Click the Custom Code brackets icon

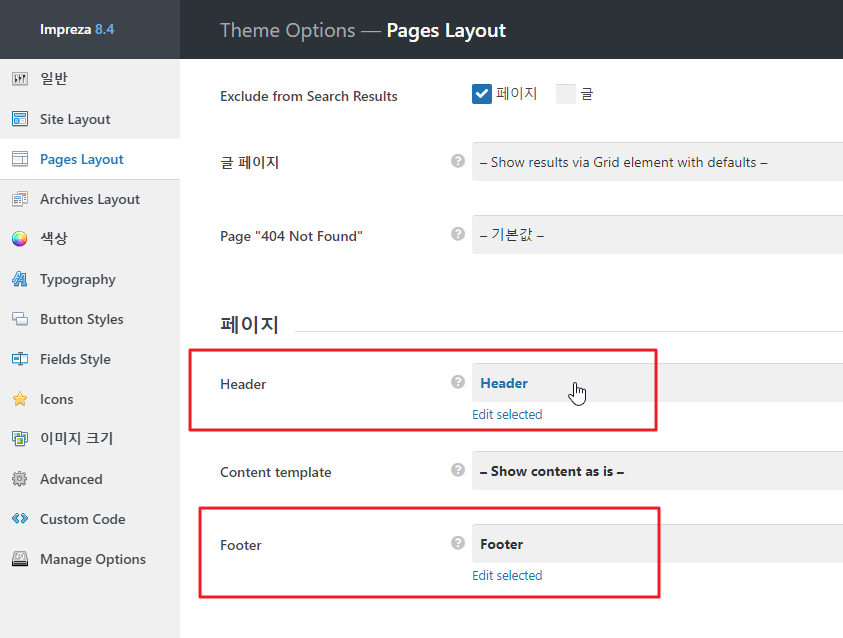click(x=19, y=519)
